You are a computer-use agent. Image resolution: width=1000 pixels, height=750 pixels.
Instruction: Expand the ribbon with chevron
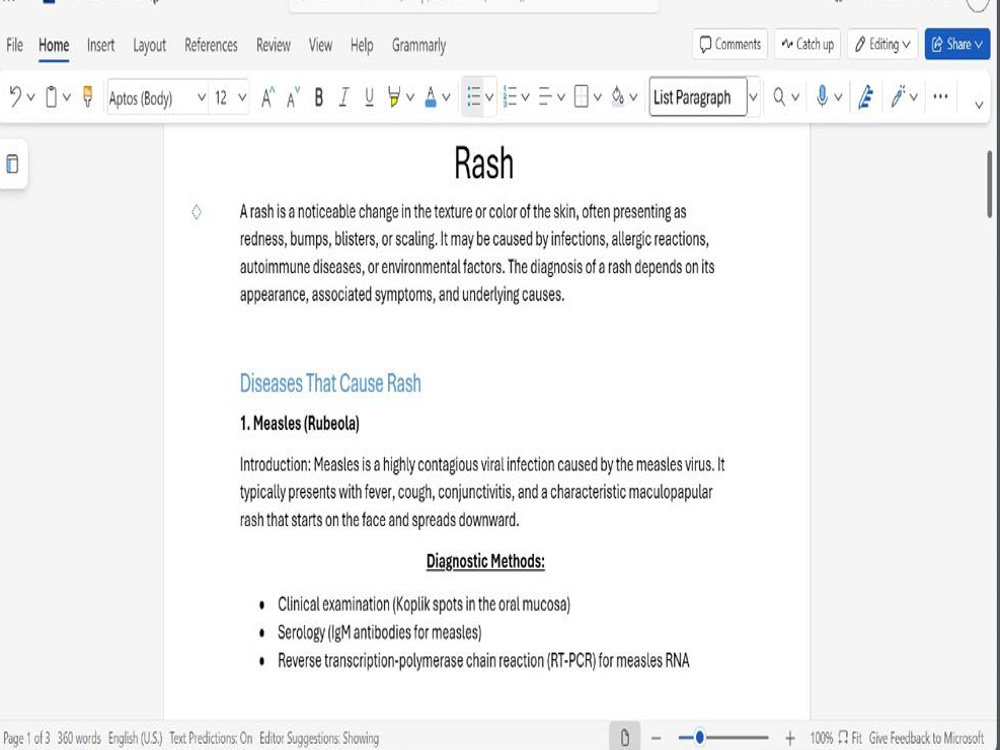click(x=979, y=105)
